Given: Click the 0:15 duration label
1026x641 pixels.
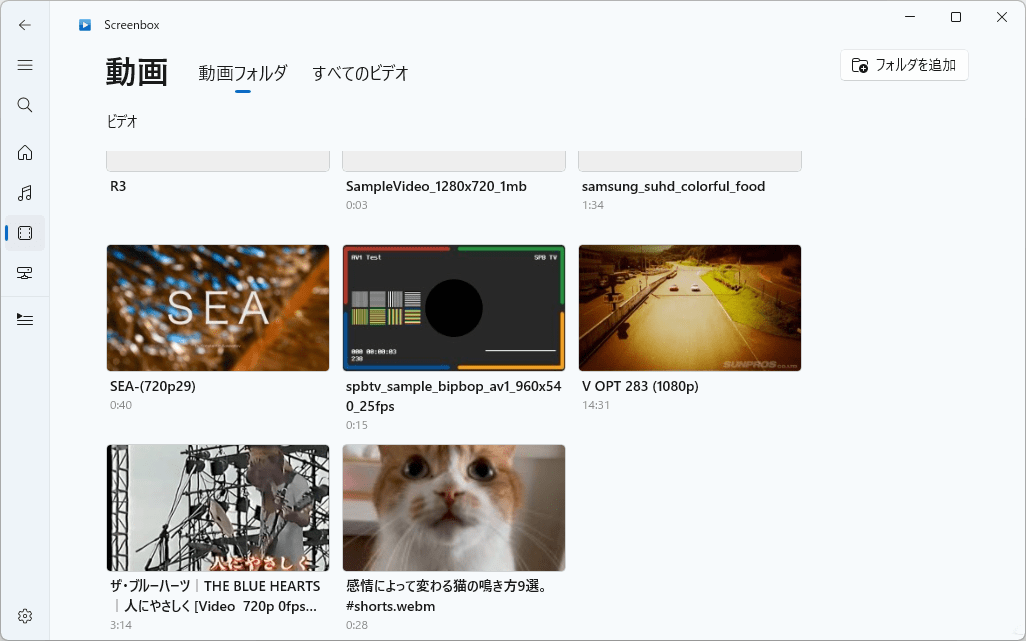Looking at the screenshot, I should 357,425.
